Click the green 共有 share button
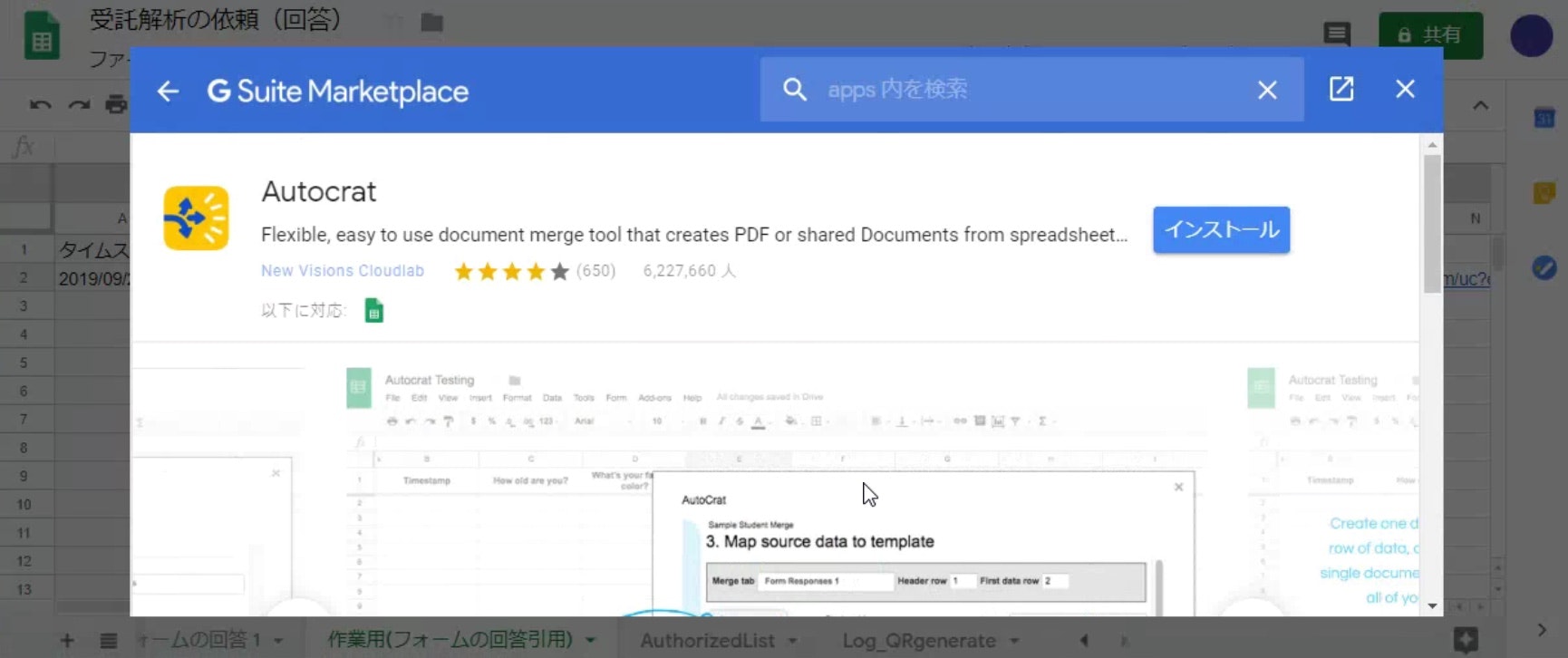1568x658 pixels. click(x=1430, y=35)
